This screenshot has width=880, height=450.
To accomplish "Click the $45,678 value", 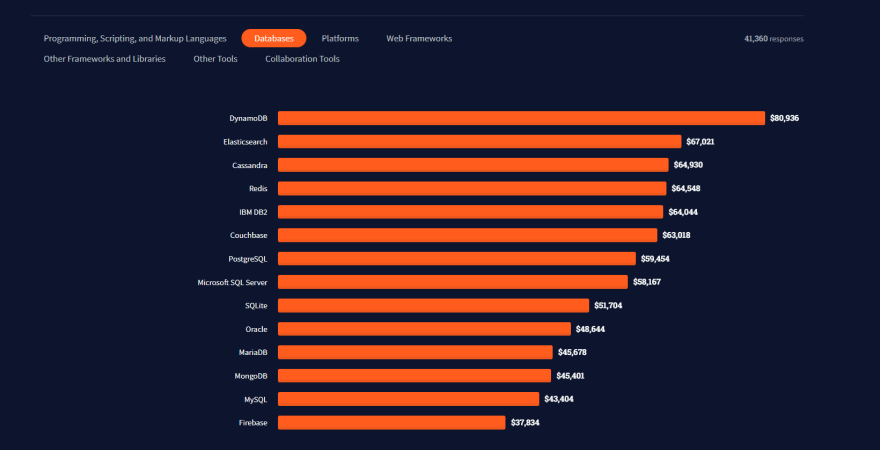I will click(x=572, y=352).
